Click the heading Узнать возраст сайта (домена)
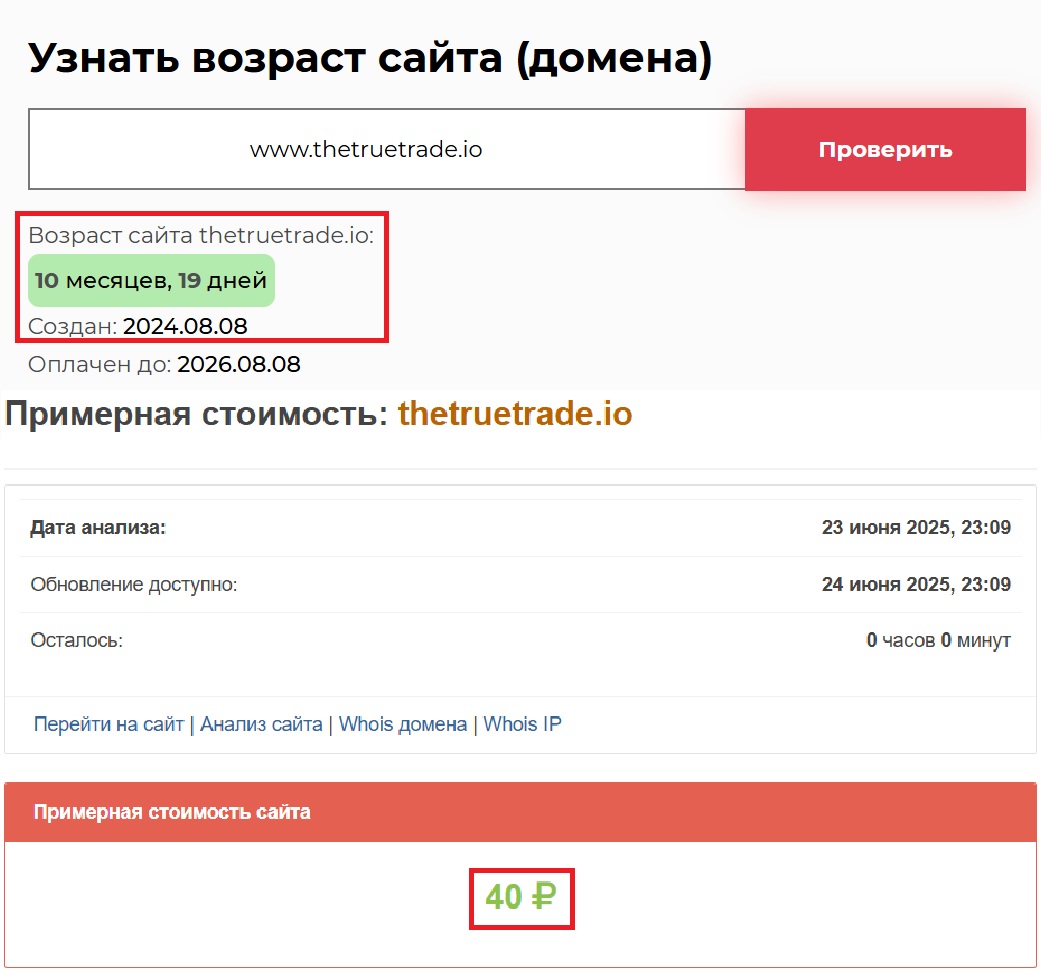Viewport: 1041px width, 978px height. 370,59
